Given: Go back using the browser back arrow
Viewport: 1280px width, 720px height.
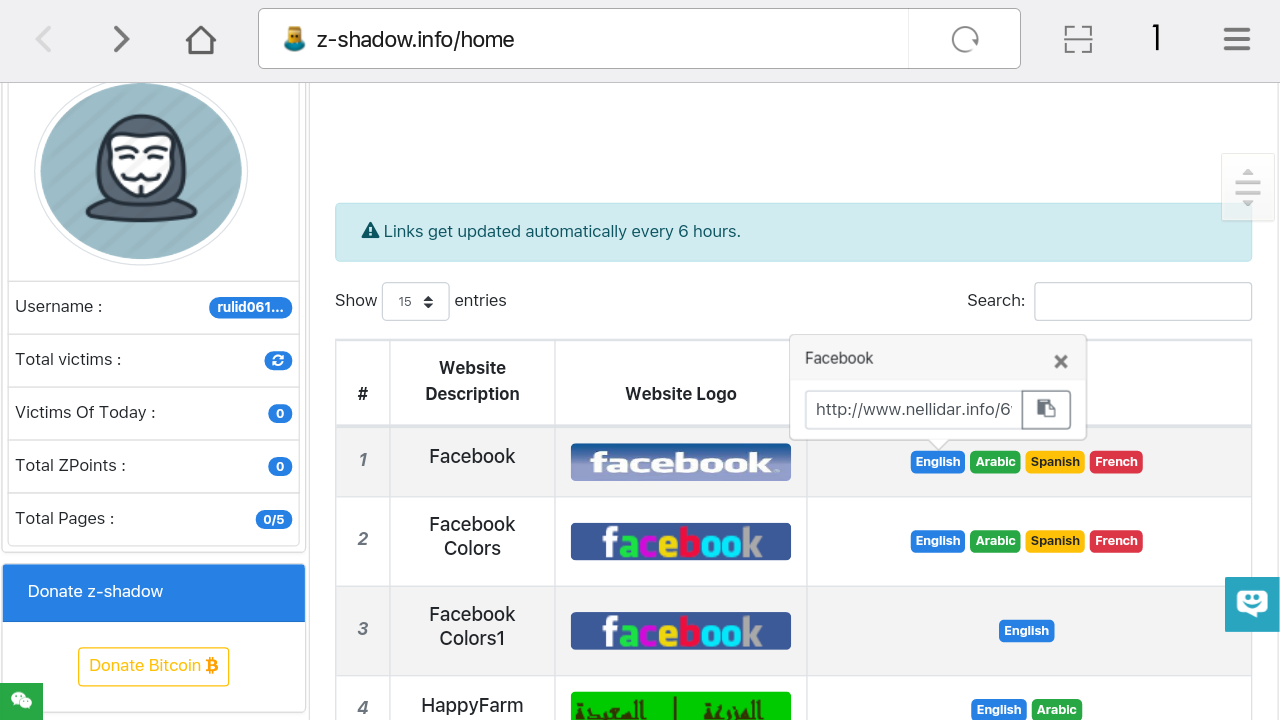Looking at the screenshot, I should pos(44,39).
